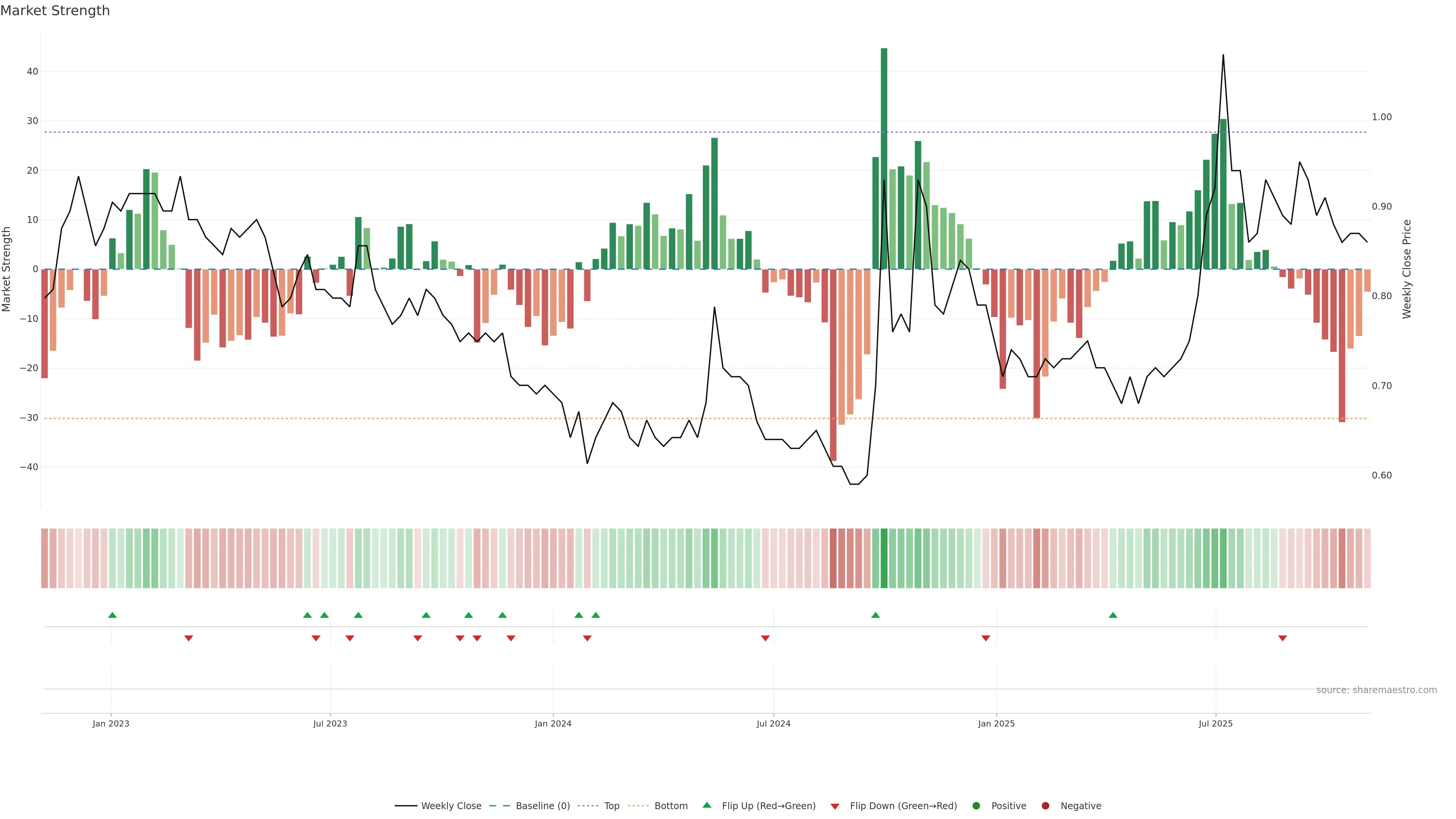Click the last flip-down triangle after Jul 2025

point(1282,638)
